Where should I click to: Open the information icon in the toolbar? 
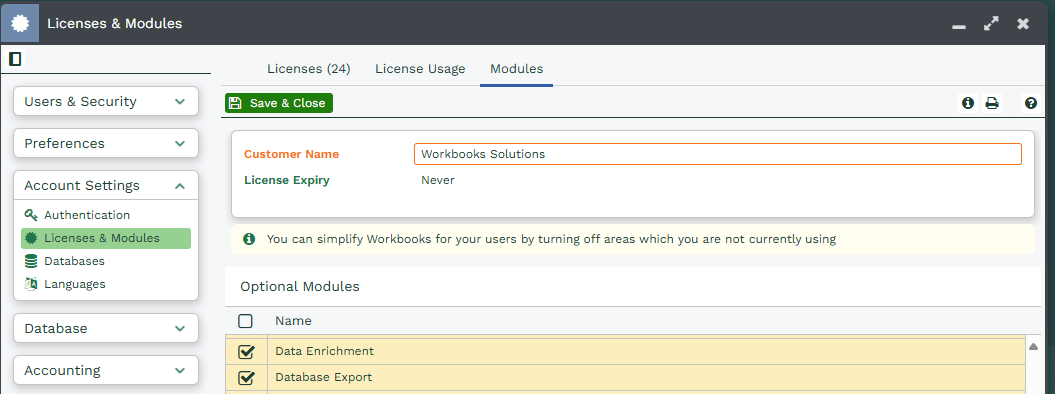pos(968,103)
